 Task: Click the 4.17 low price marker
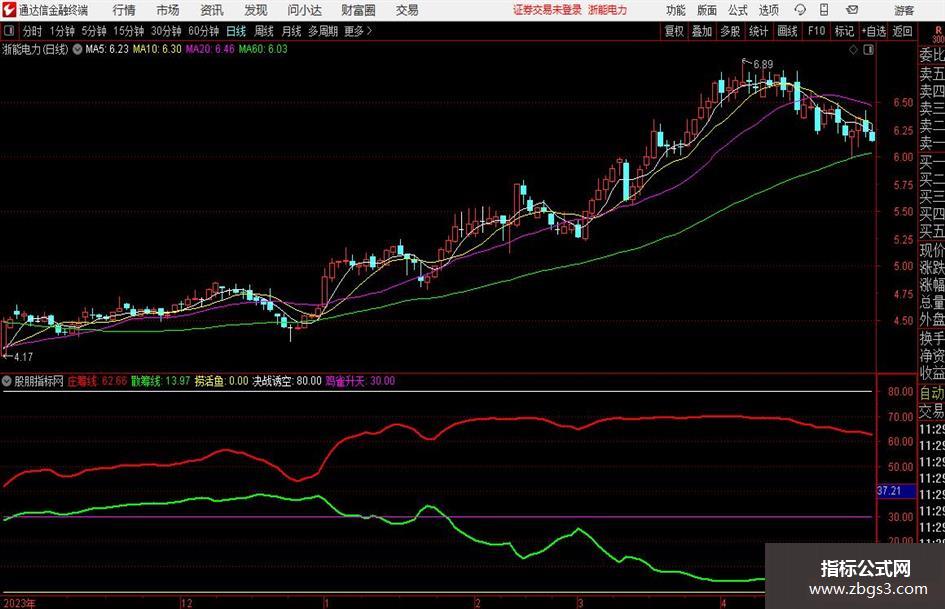(x=23, y=357)
